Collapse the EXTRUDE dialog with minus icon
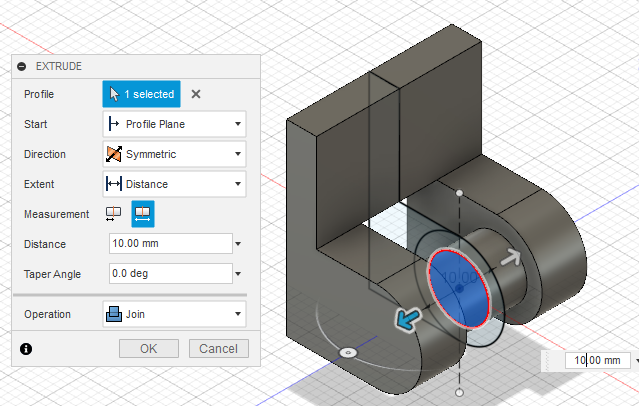The width and height of the screenshot is (639, 406). pyautogui.click(x=22, y=66)
